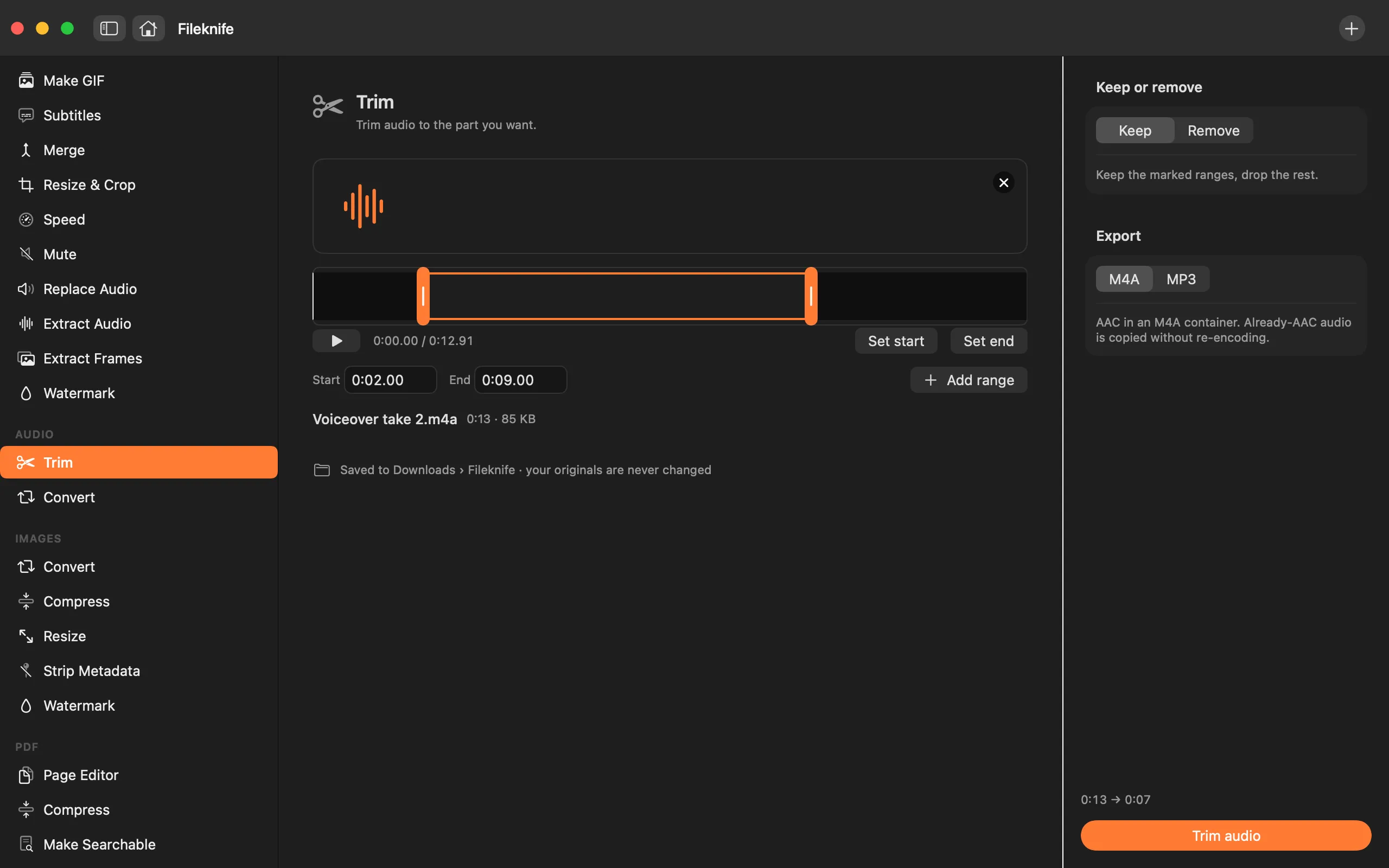Open the Subtitles tool
The image size is (1389, 868).
(139, 116)
